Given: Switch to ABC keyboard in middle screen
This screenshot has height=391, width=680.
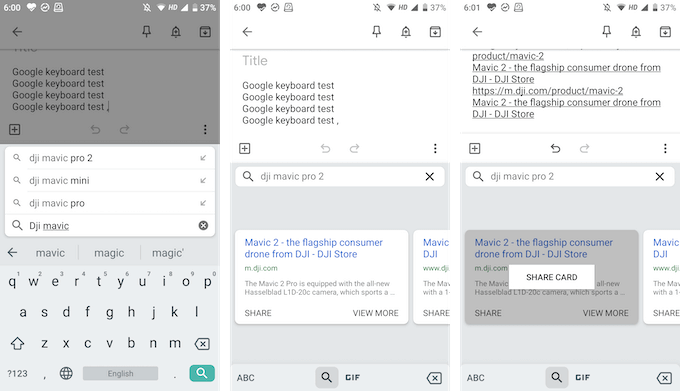Looking at the screenshot, I should (245, 378).
